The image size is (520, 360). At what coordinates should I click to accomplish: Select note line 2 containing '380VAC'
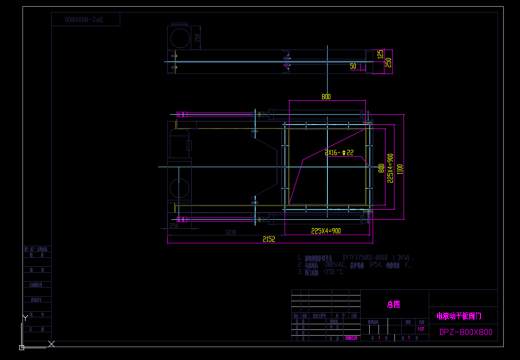[354, 265]
